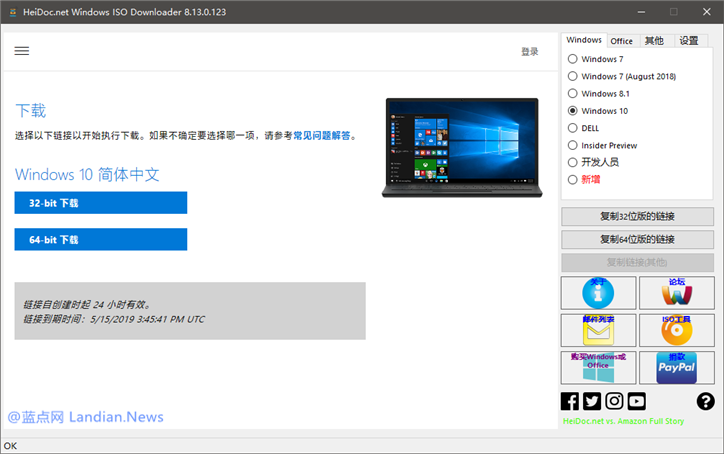Minimize the ISO Downloader window
Screen dimensions: 724x454
tap(641, 12)
